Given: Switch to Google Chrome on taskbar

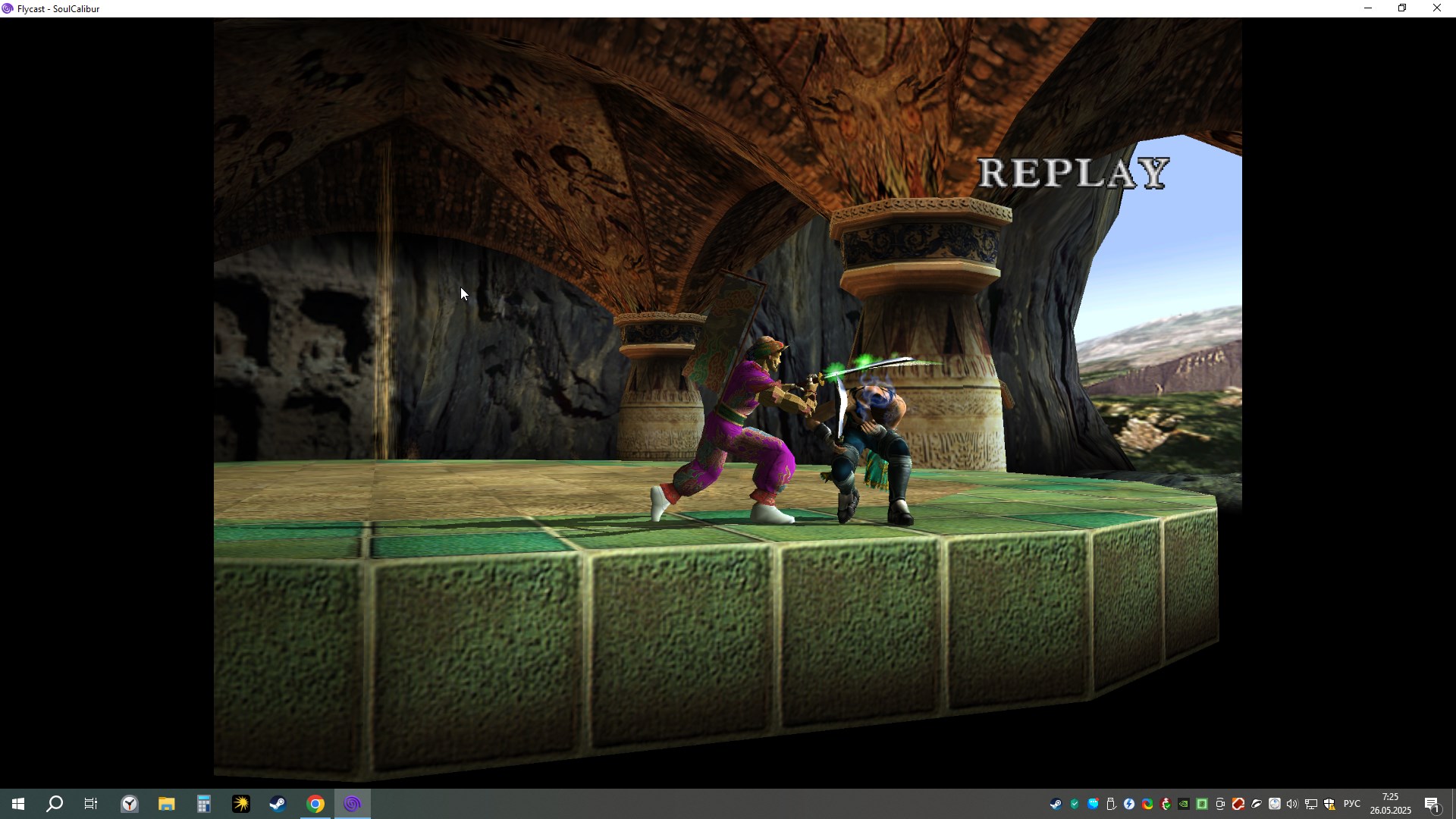Looking at the screenshot, I should point(315,804).
